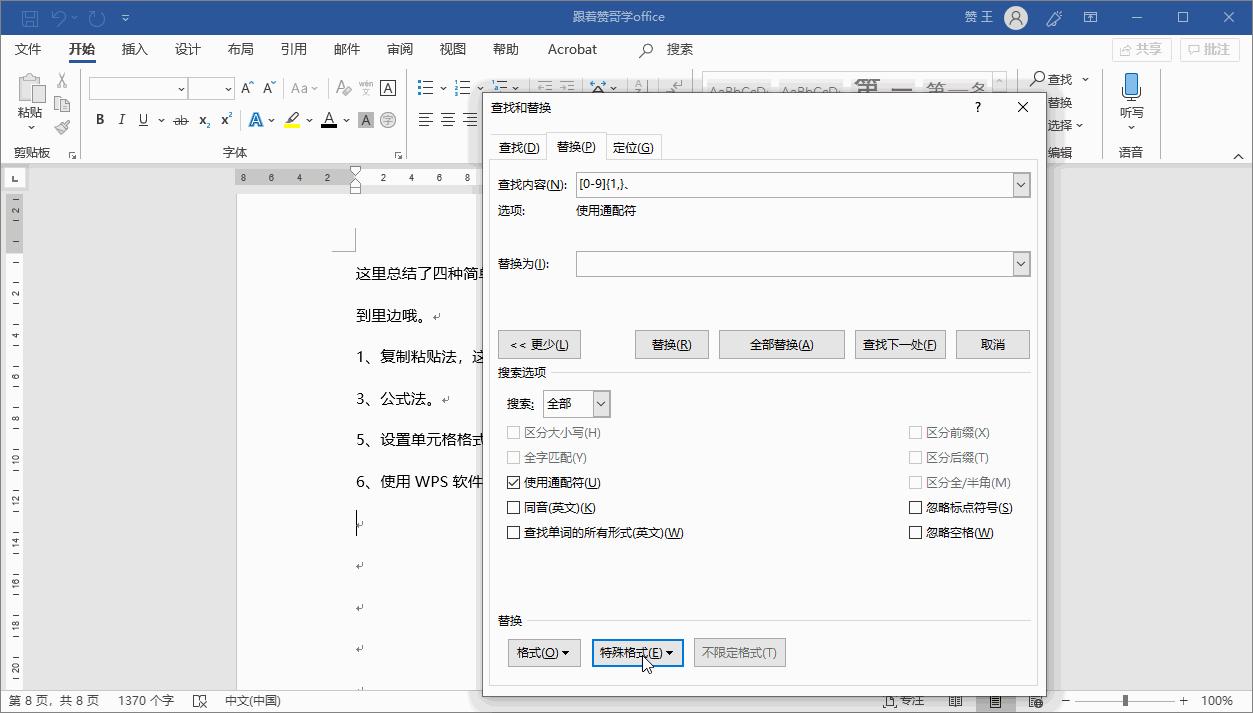Toggle bold formatting in the Font group
1253x713 pixels.
(x=99, y=120)
